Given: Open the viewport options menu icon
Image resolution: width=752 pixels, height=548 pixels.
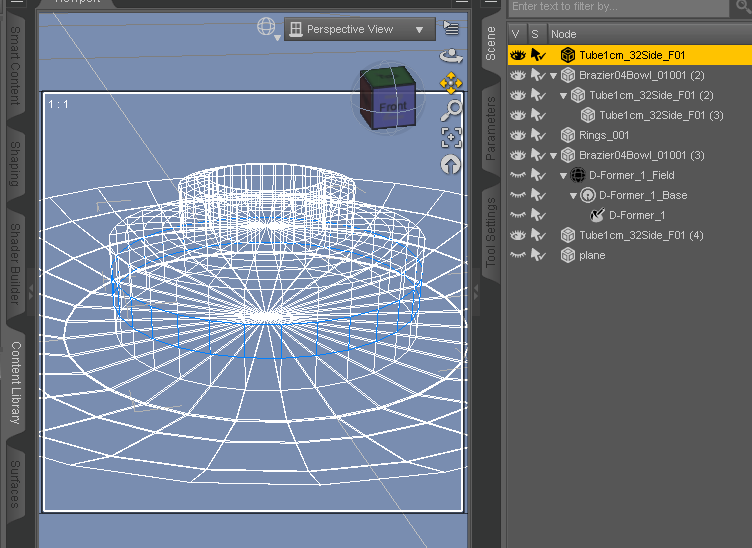Looking at the screenshot, I should click(451, 28).
